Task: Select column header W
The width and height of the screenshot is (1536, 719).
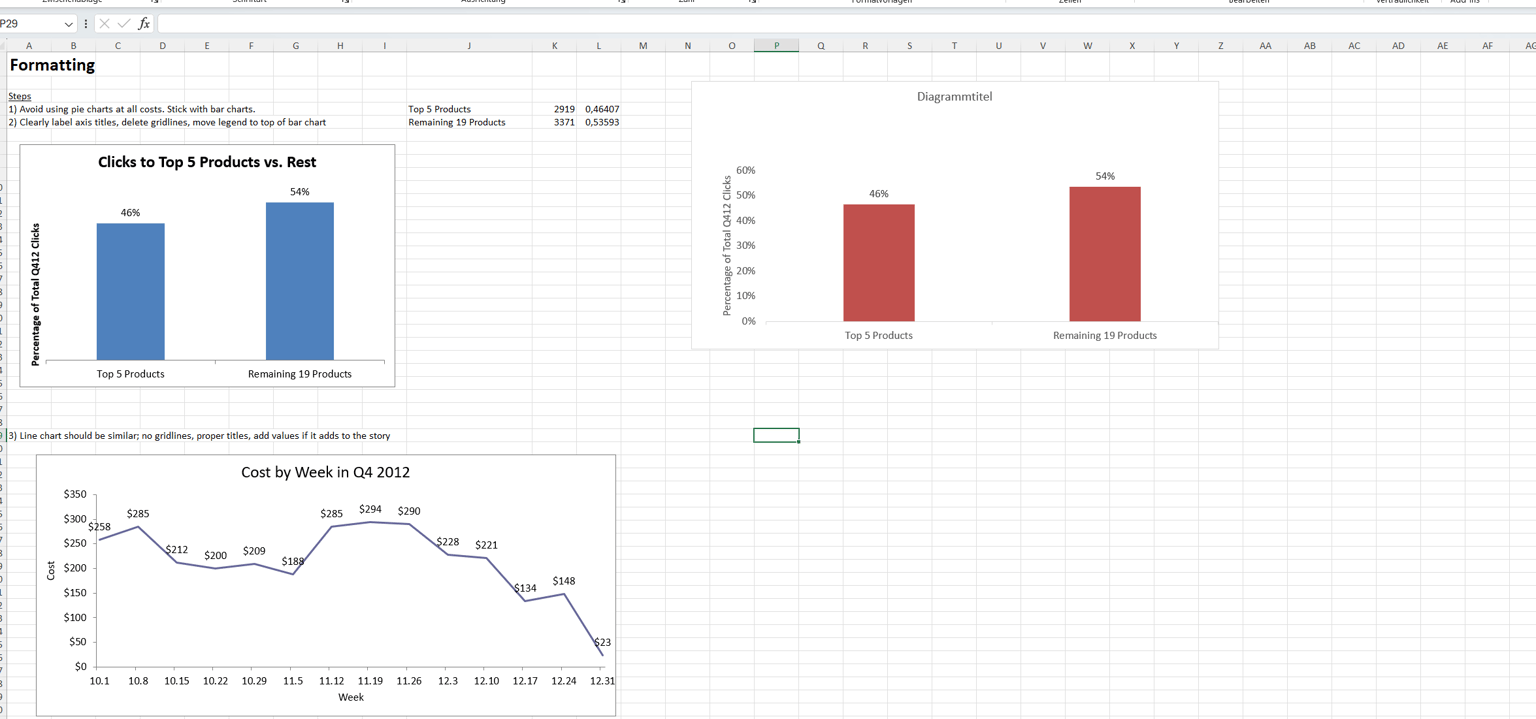Action: [x=1087, y=45]
